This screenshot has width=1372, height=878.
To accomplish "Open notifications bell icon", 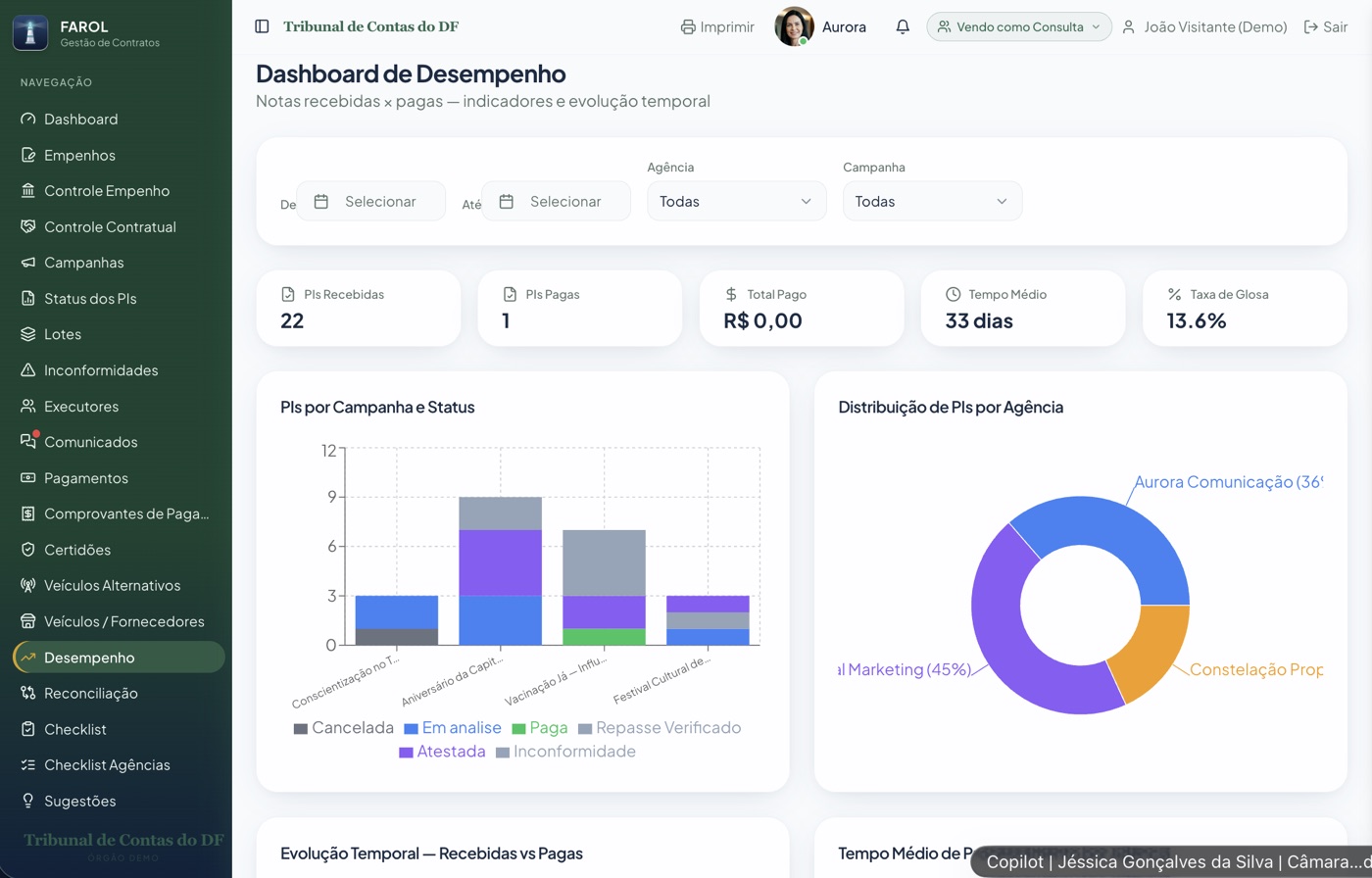I will [x=903, y=26].
